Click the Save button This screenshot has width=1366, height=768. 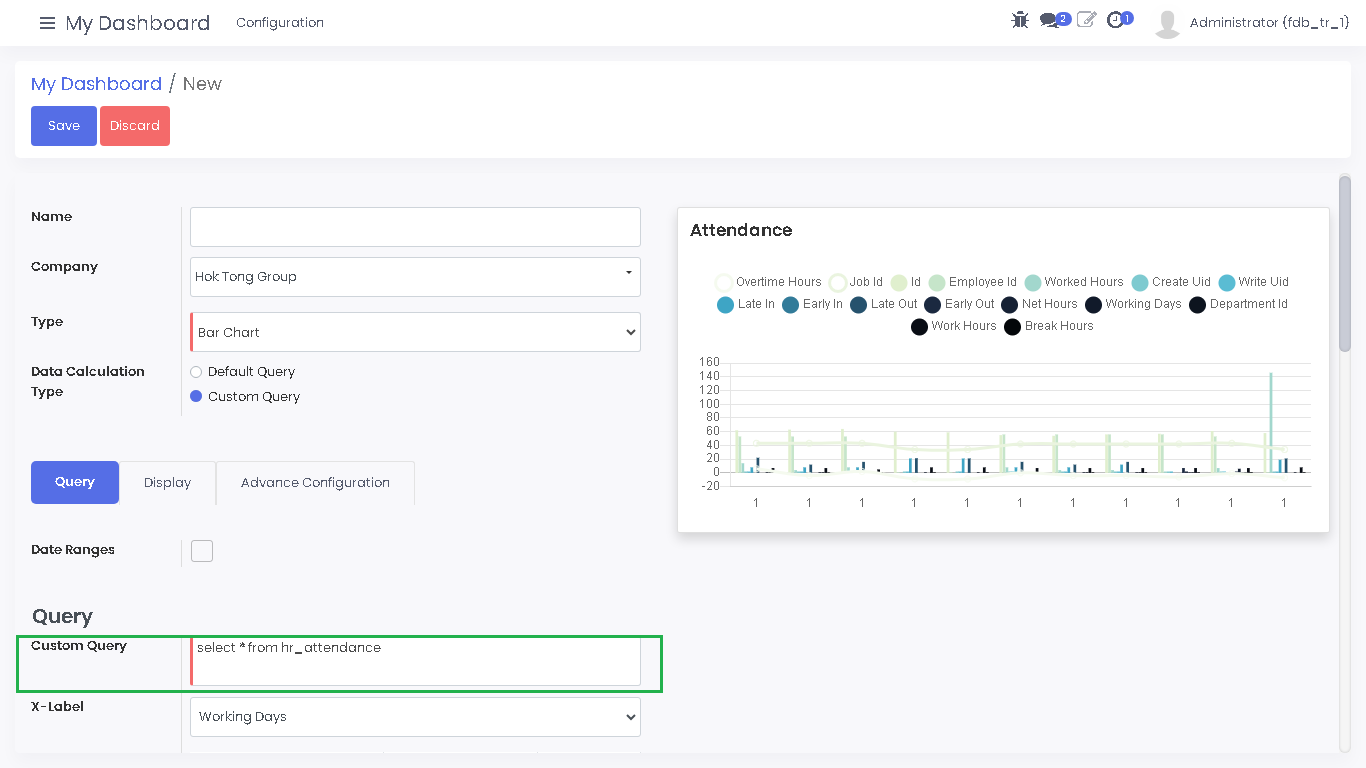coord(64,126)
